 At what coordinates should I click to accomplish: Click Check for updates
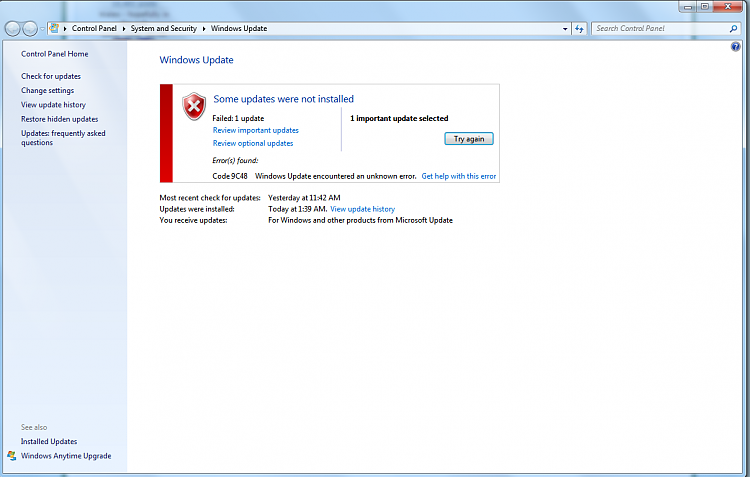(x=51, y=76)
